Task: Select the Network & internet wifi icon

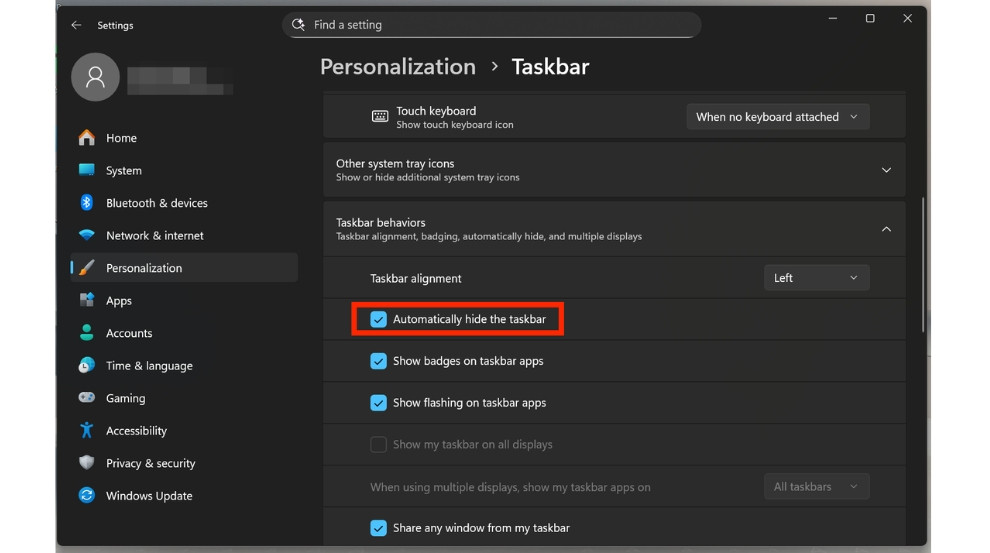Action: (87, 236)
